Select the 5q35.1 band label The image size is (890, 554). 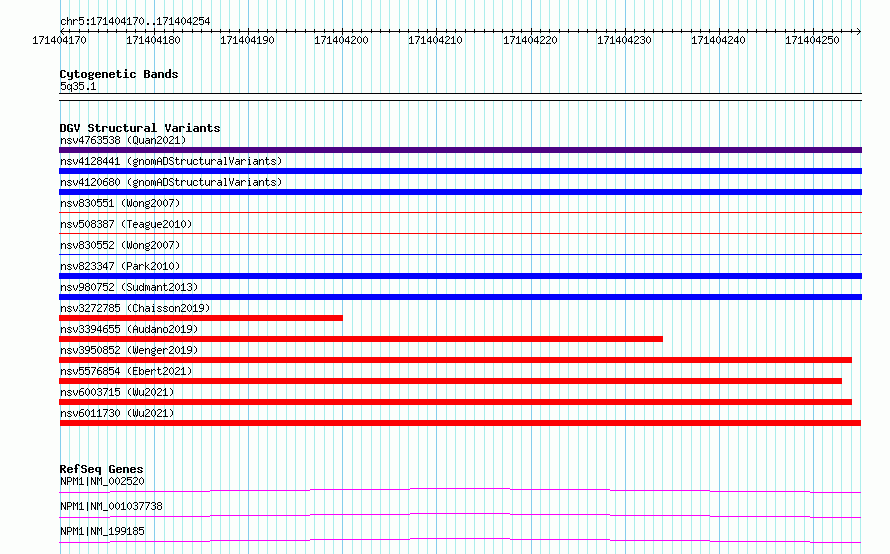tap(78, 86)
